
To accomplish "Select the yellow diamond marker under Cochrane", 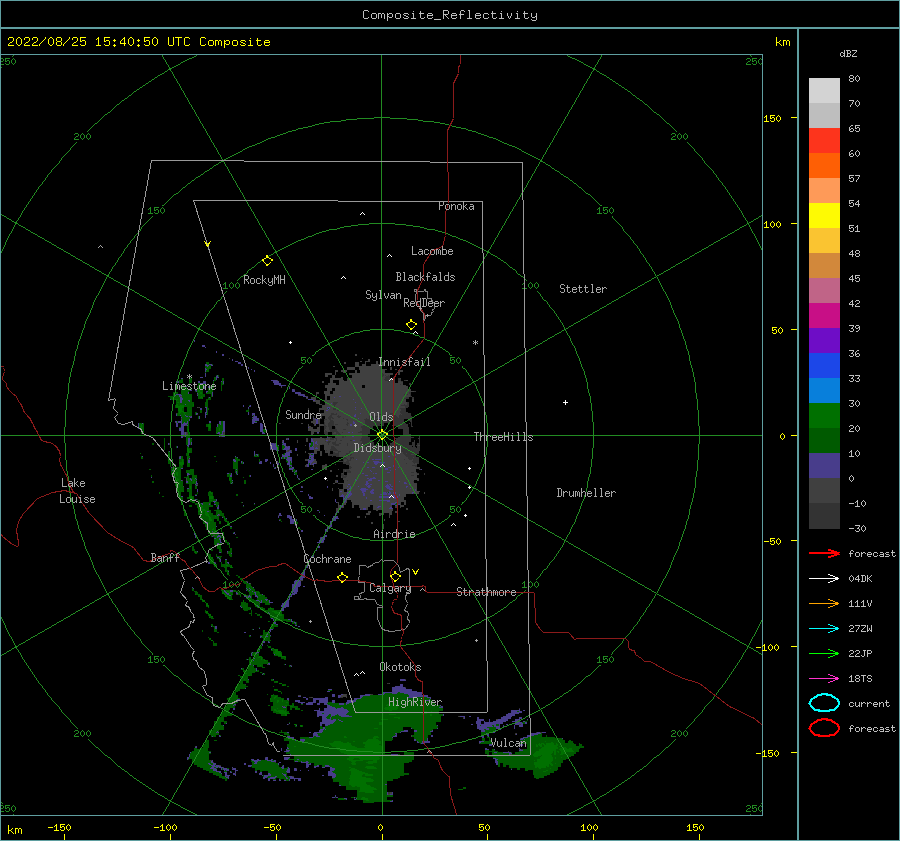I will point(343,577).
